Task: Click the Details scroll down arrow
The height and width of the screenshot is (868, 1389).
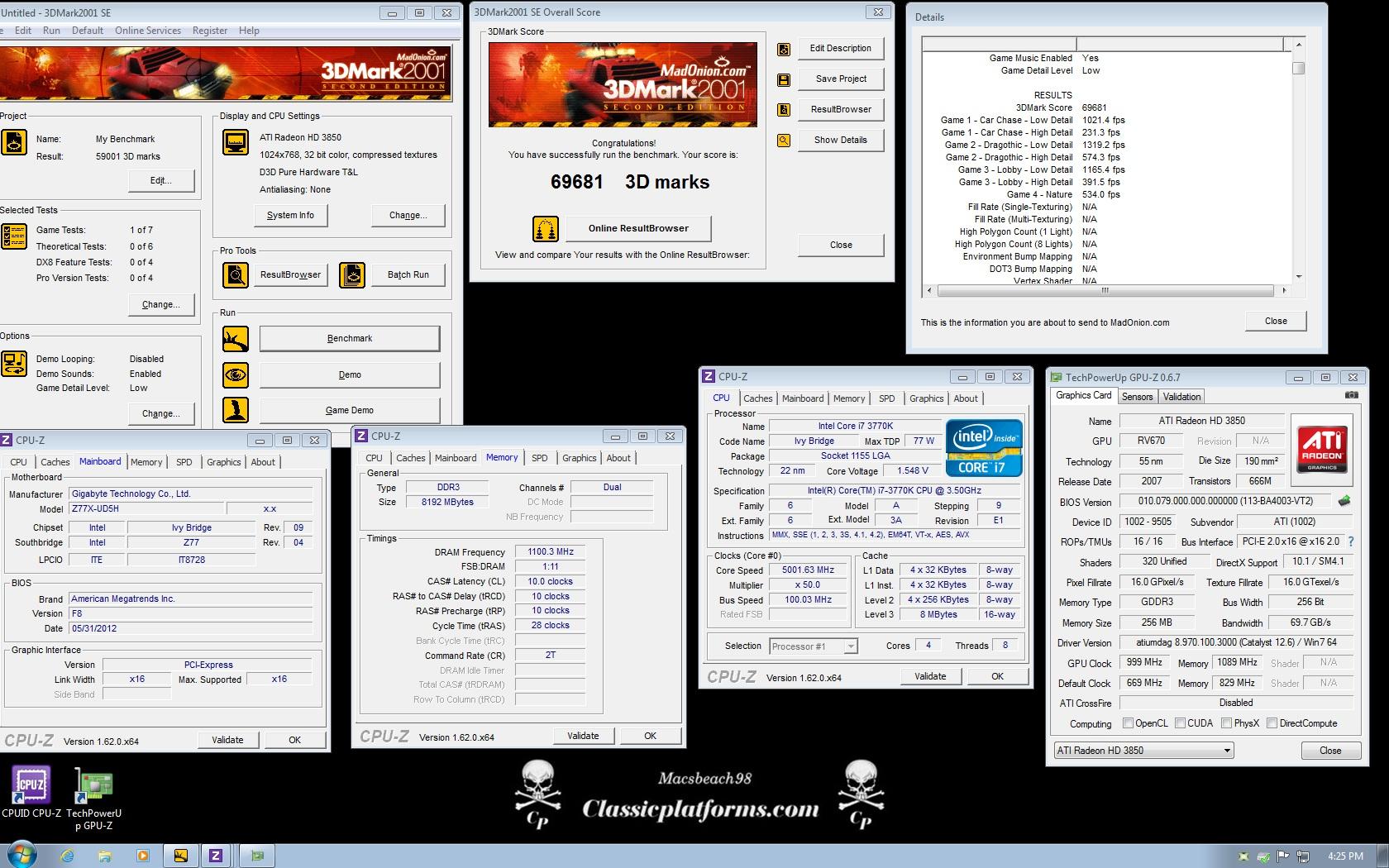Action: click(x=1298, y=277)
